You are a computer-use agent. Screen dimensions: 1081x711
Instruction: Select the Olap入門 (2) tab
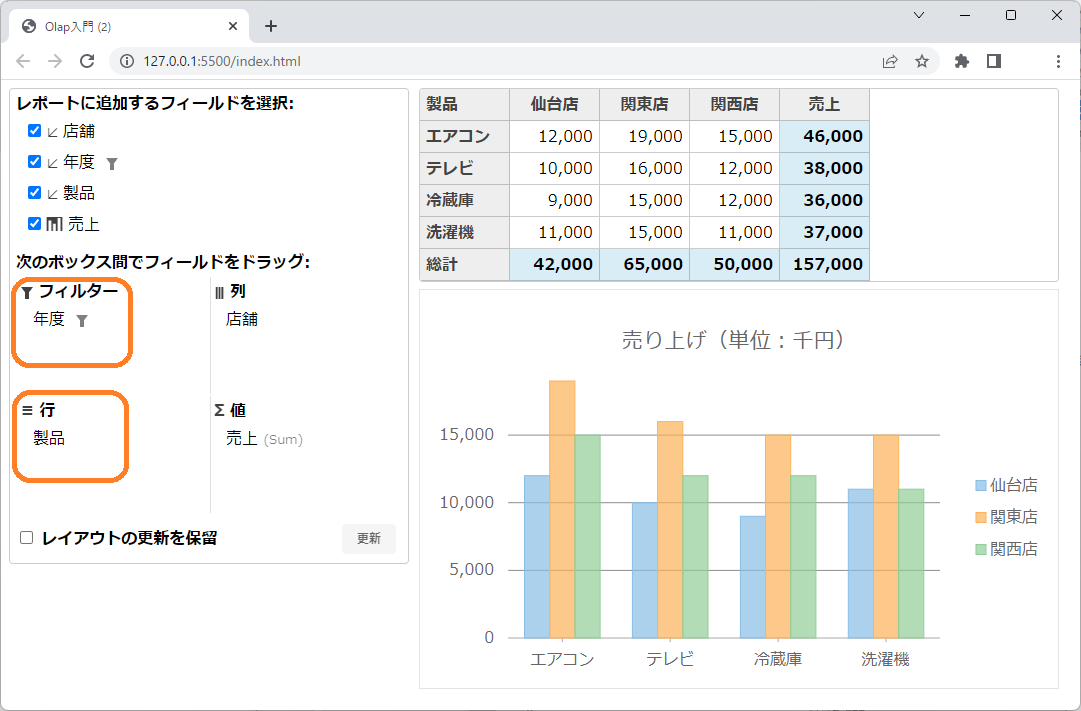(128, 26)
